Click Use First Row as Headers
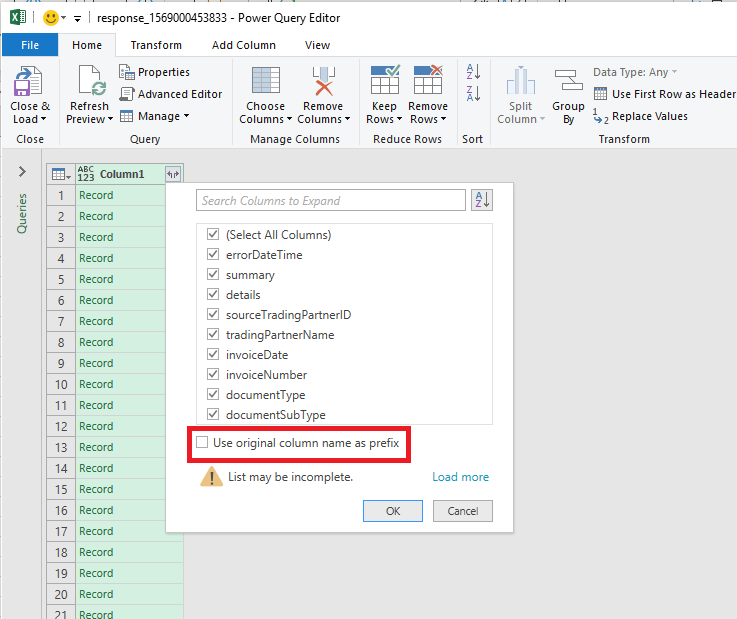Image resolution: width=737 pixels, height=619 pixels. coord(665,94)
